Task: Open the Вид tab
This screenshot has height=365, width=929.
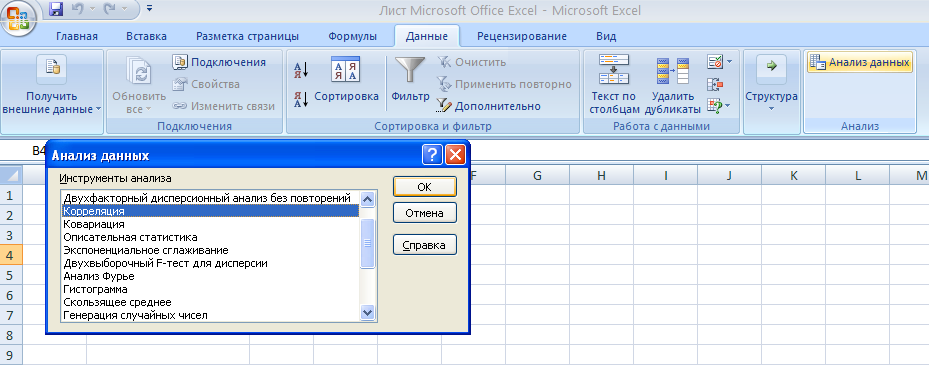Action: 606,36
